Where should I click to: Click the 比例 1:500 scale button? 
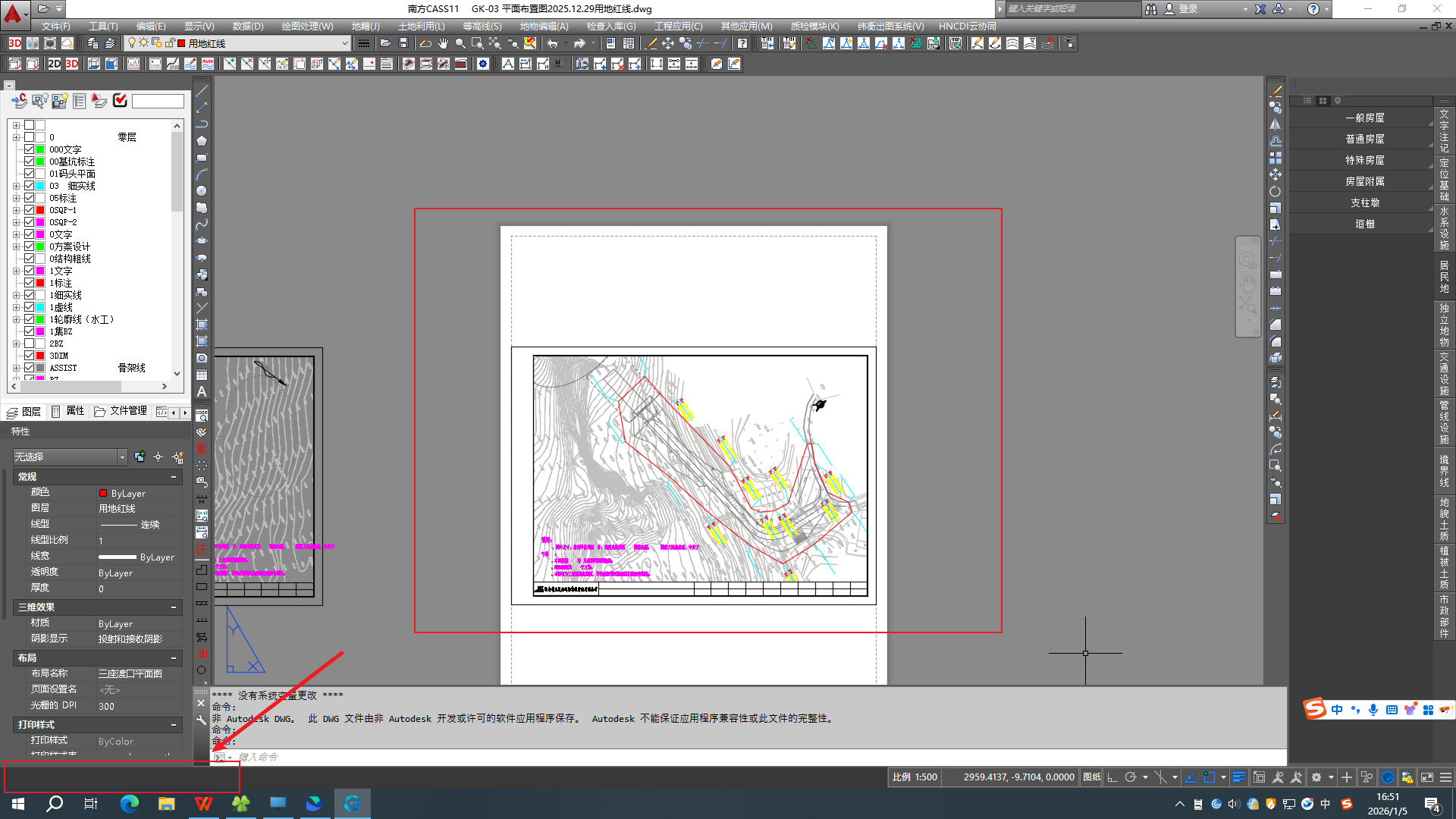tap(915, 777)
